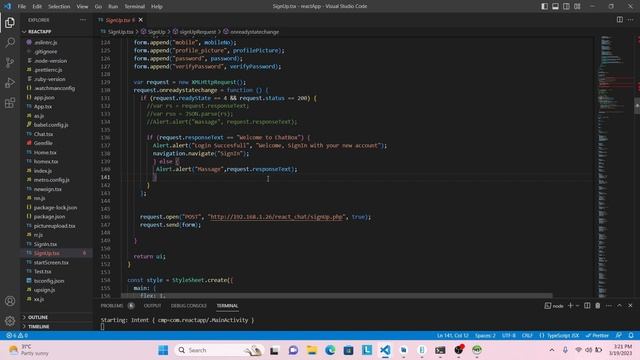Open the File menu
This screenshot has height=360, width=640.
coord(22,7)
